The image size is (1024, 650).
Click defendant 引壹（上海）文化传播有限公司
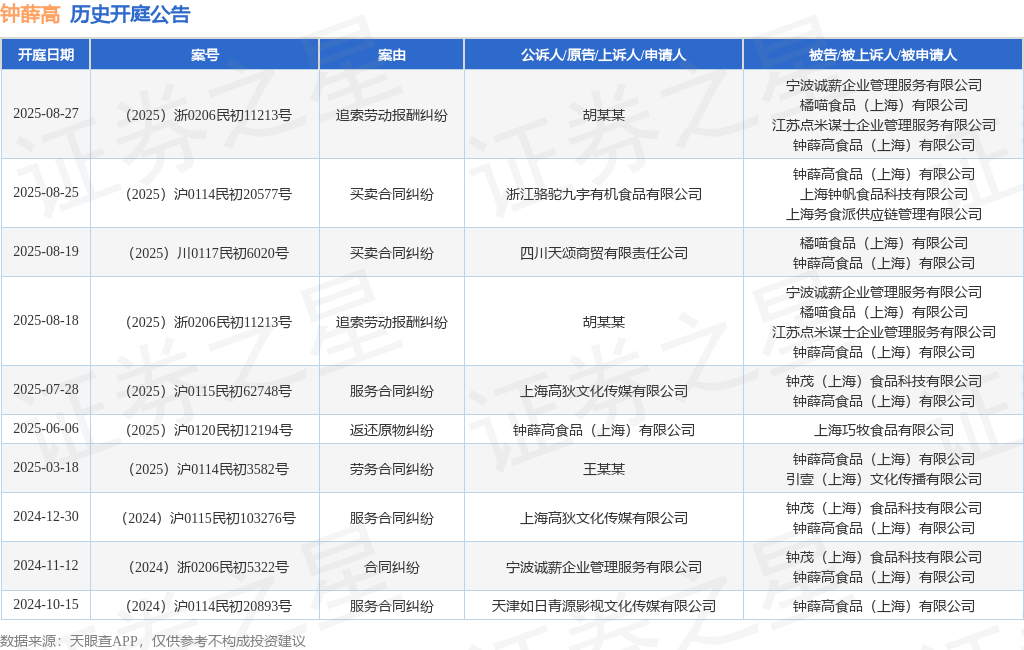tap(884, 479)
